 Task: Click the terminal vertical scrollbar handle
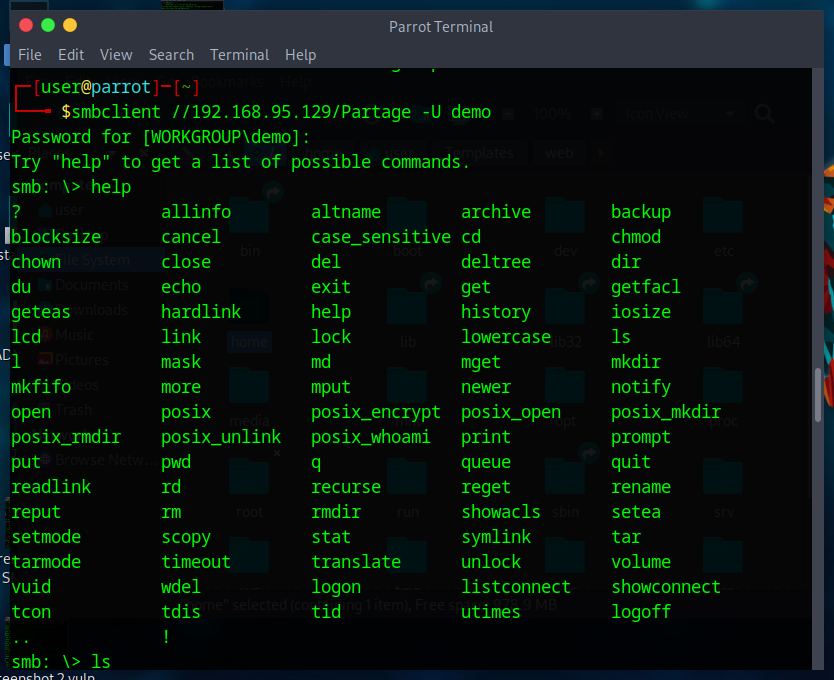pos(818,394)
